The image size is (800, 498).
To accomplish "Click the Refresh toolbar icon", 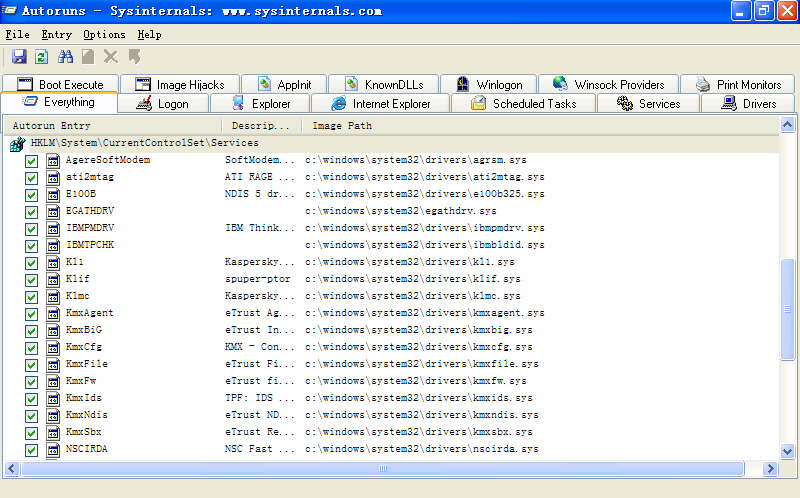I will pyautogui.click(x=41, y=57).
